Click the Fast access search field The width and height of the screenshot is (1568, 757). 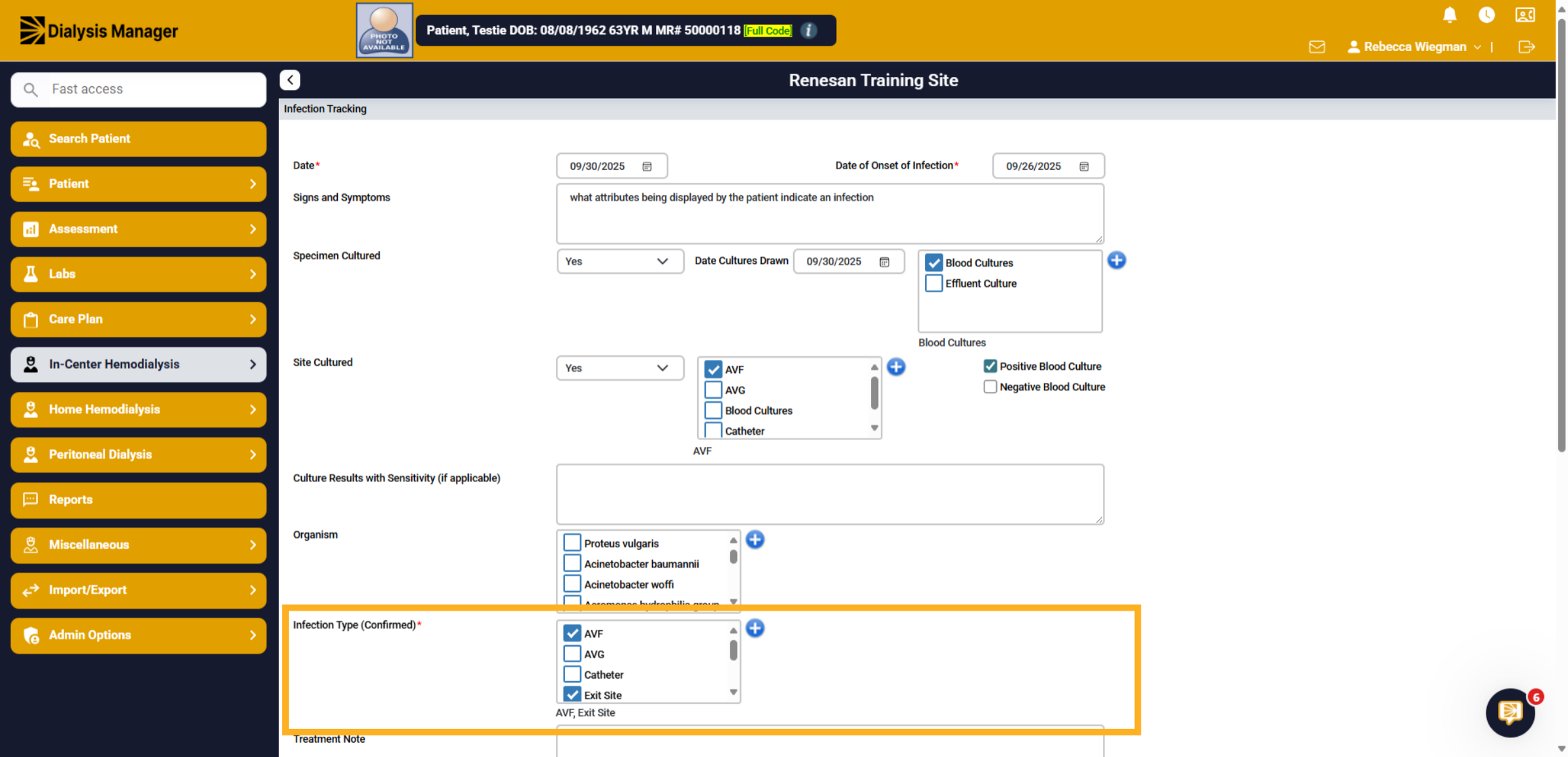click(x=139, y=89)
